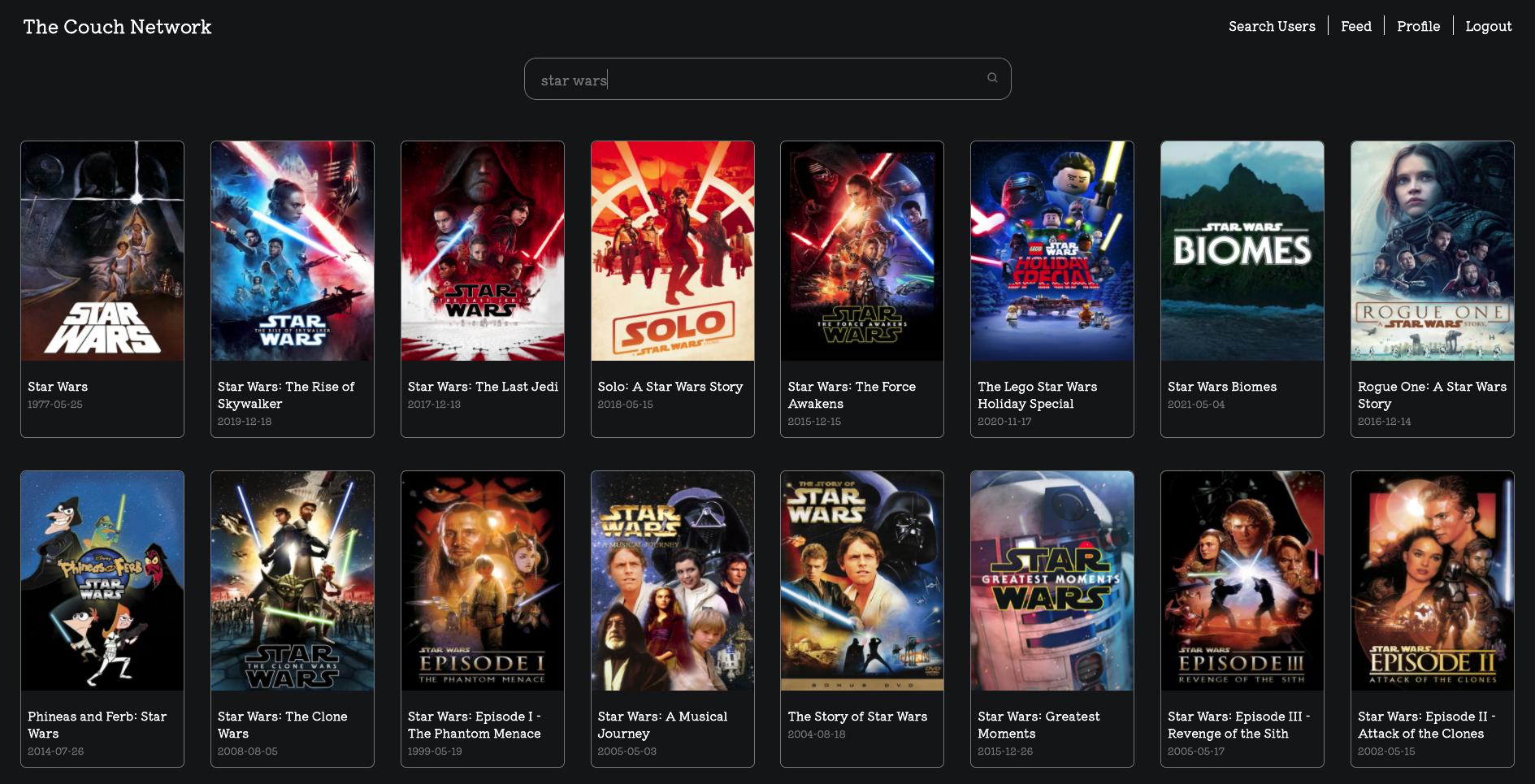Select "Rogue One: A Star Wars Story" title

tap(1432, 395)
